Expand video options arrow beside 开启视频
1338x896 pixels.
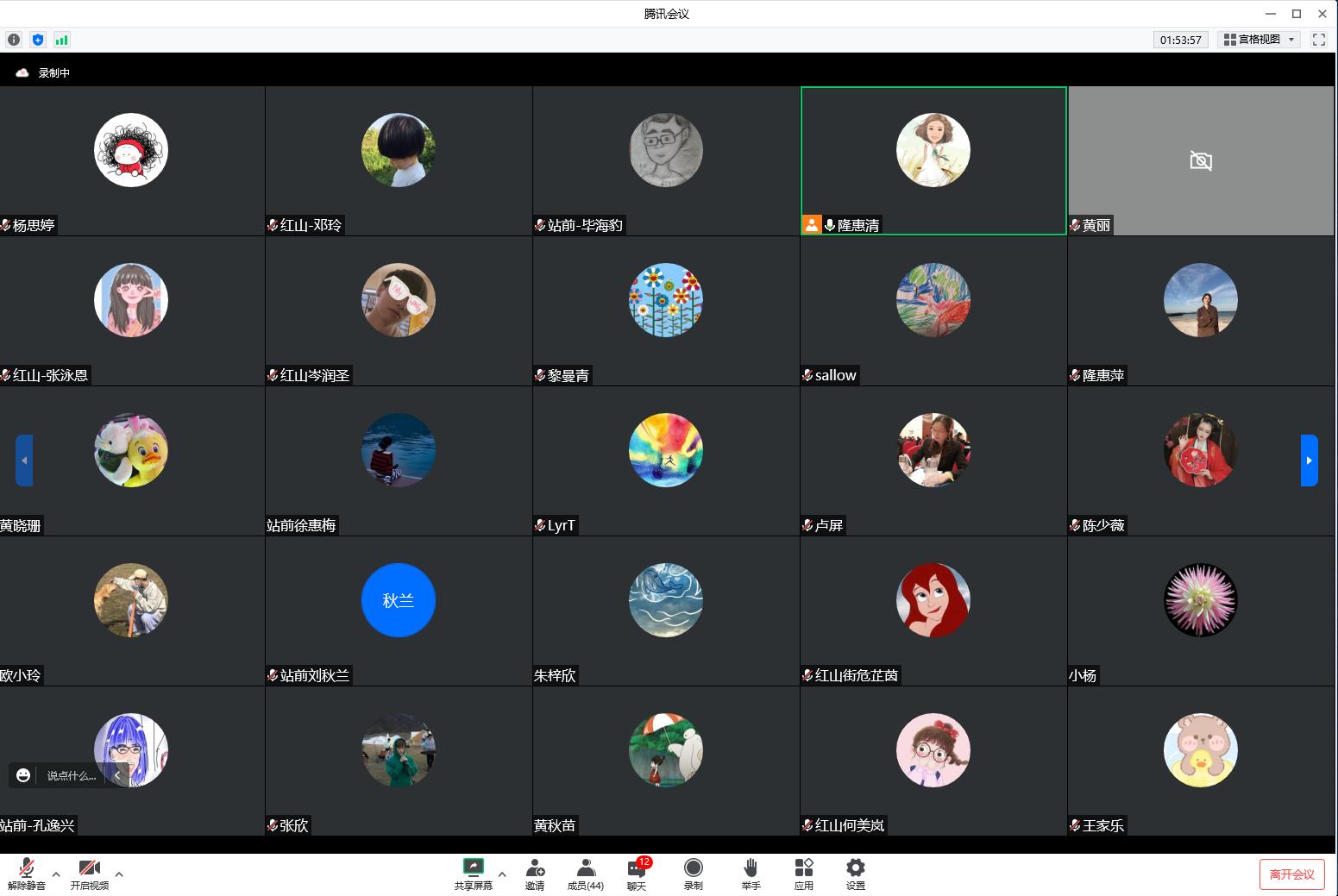(x=119, y=874)
